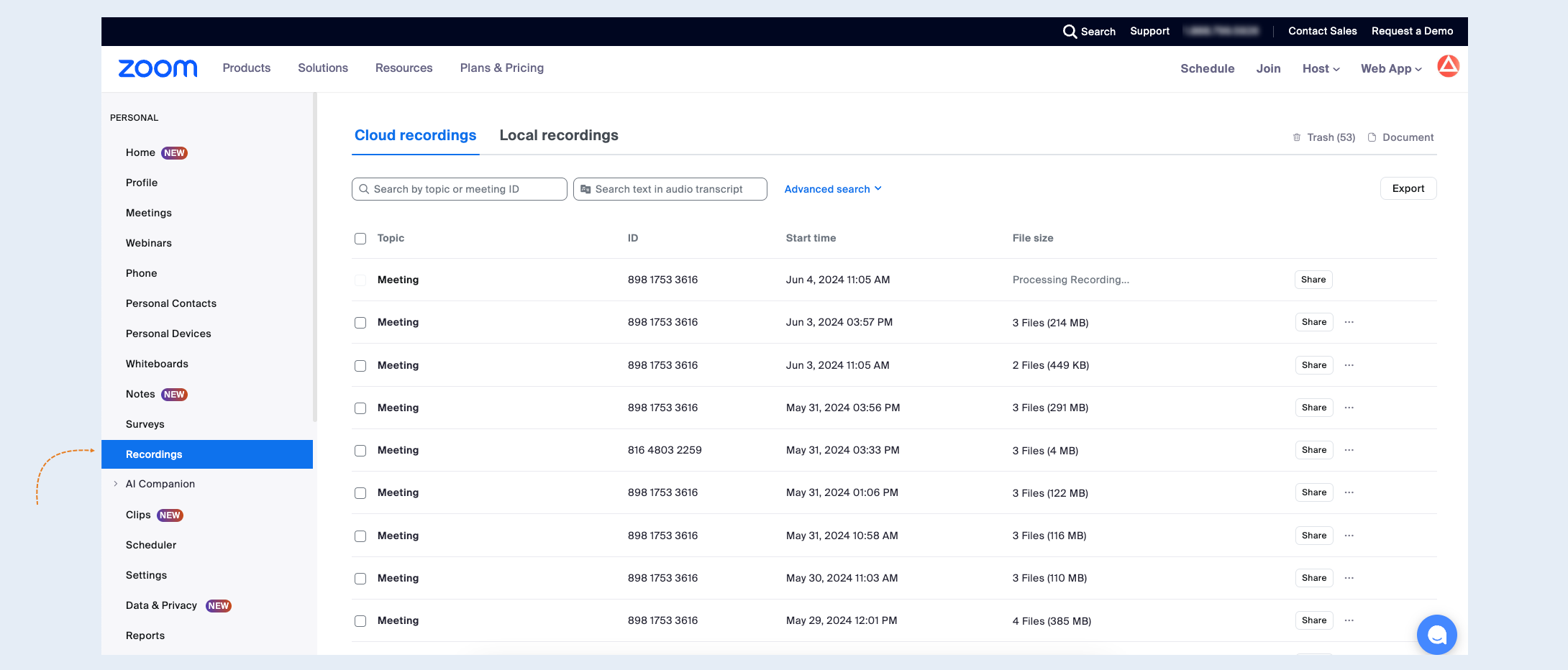Share the Jun 4, 2024 11:05 AM recording
The image size is (1568, 670).
click(x=1313, y=280)
